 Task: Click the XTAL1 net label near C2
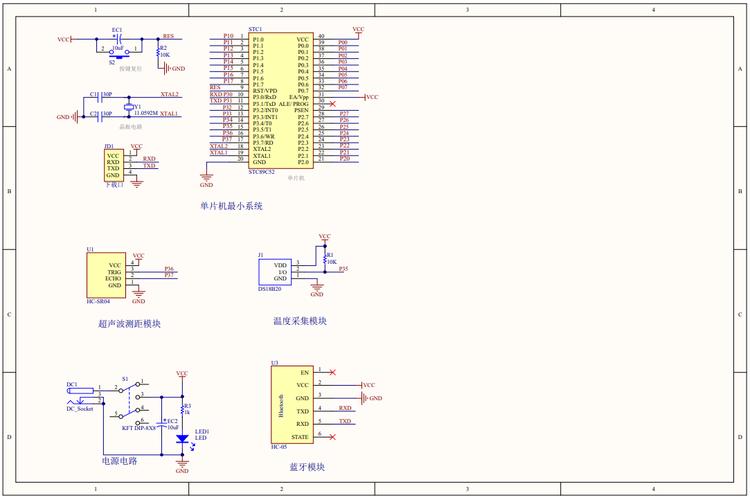click(169, 113)
